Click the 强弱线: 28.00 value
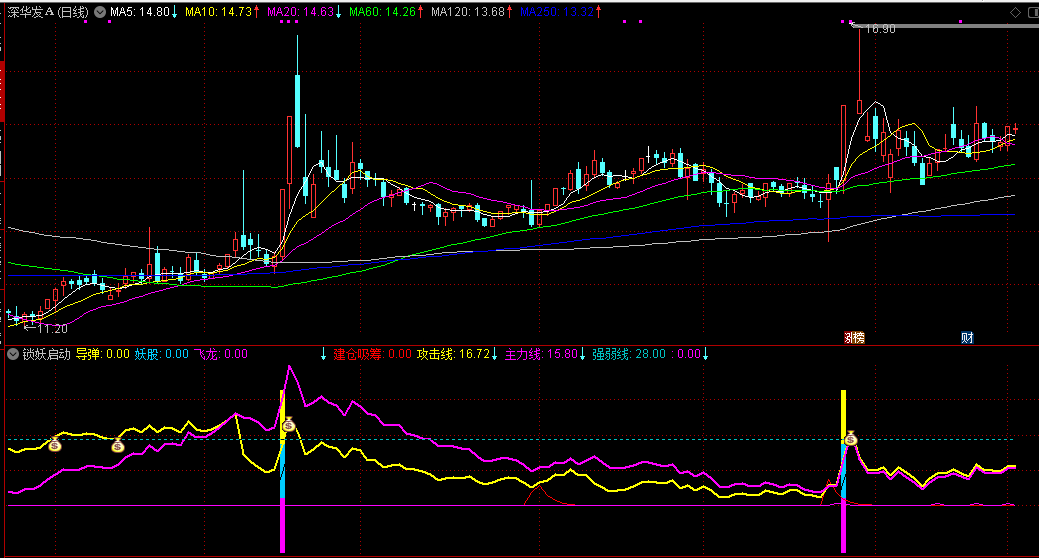 (629, 355)
